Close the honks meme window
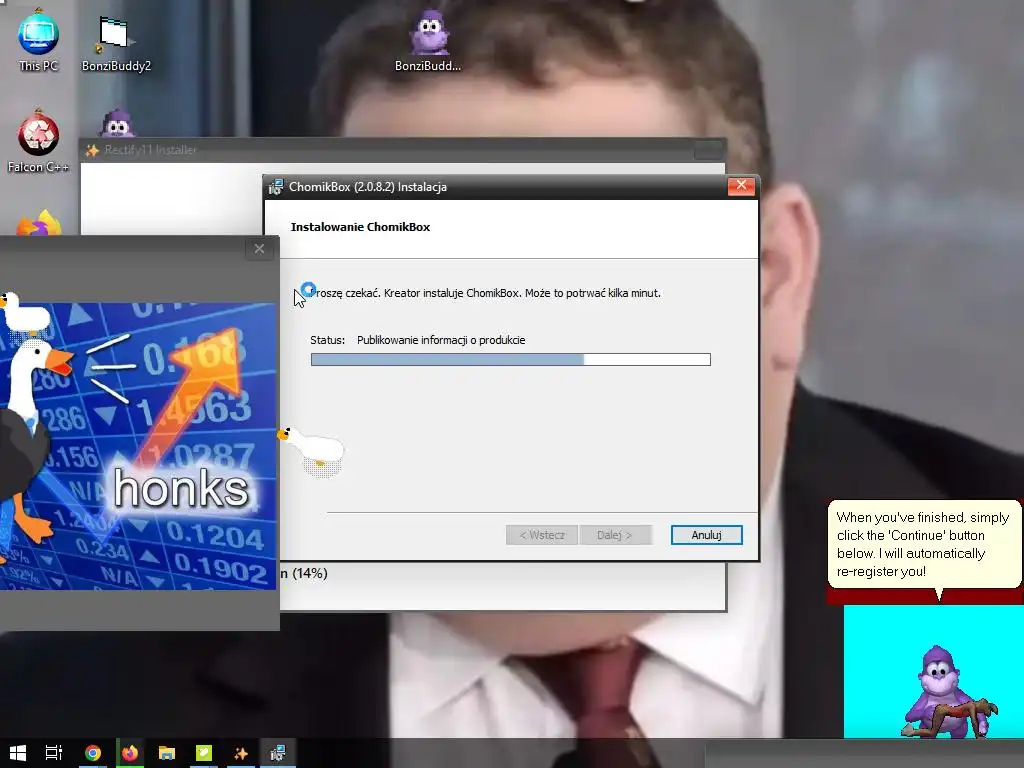This screenshot has width=1024, height=768. tap(259, 249)
